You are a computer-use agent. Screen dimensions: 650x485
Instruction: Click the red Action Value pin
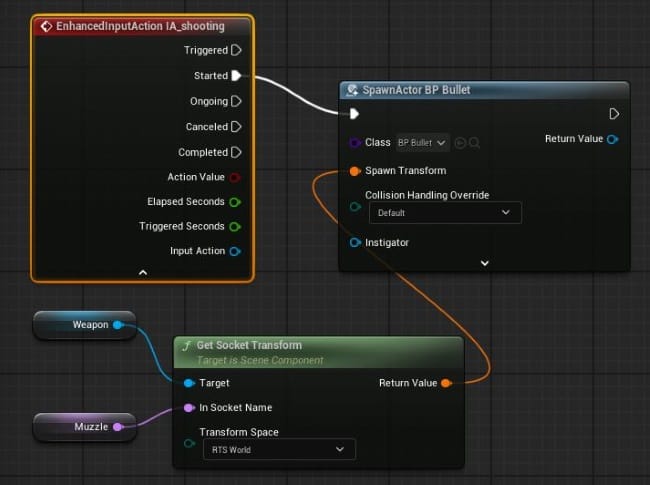point(235,177)
